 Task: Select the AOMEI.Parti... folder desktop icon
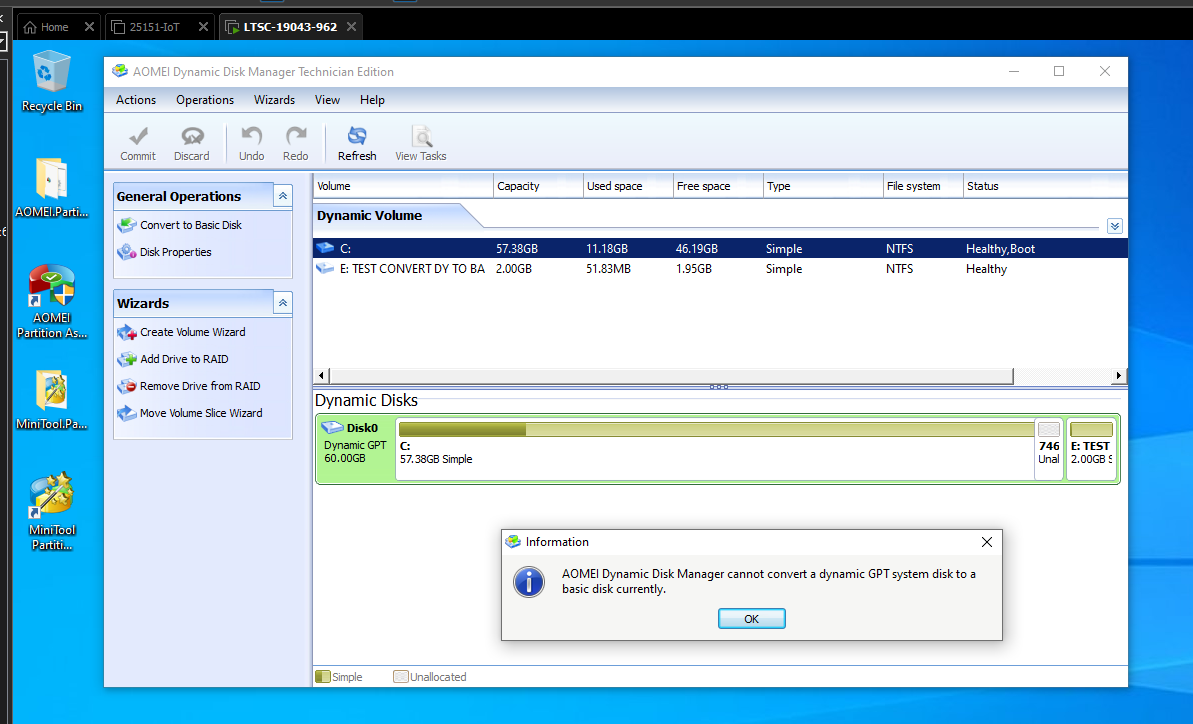(x=52, y=188)
